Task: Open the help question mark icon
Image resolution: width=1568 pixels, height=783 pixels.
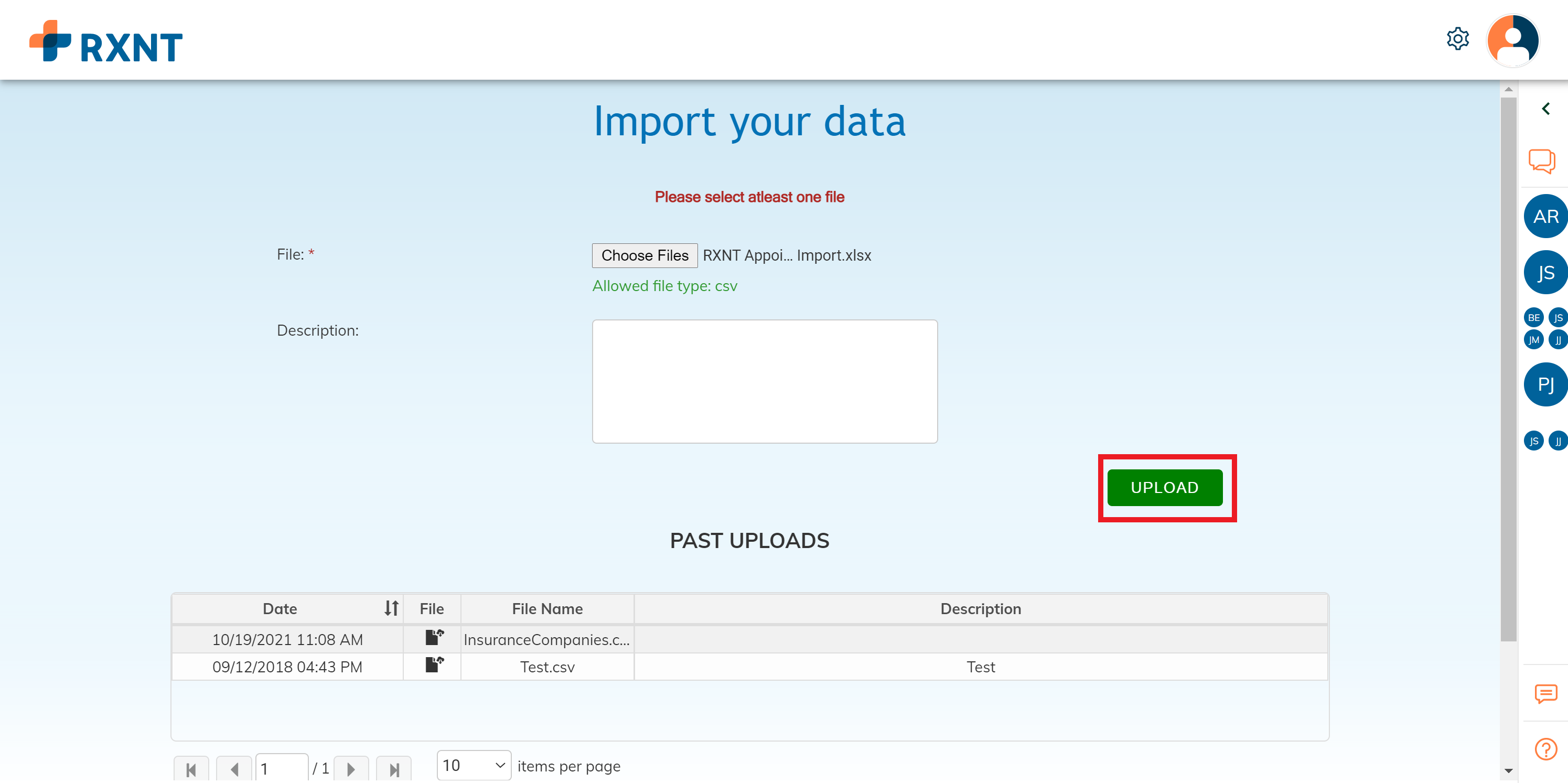Action: pyautogui.click(x=1545, y=749)
